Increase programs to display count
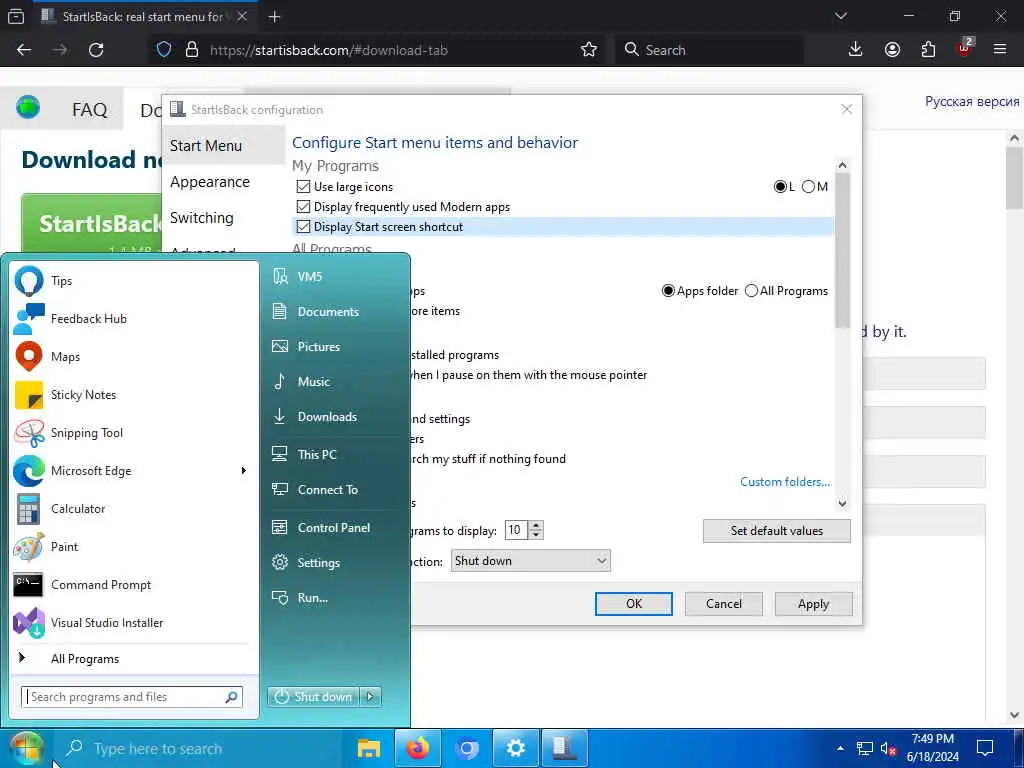This screenshot has width=1024, height=768. pos(536,526)
